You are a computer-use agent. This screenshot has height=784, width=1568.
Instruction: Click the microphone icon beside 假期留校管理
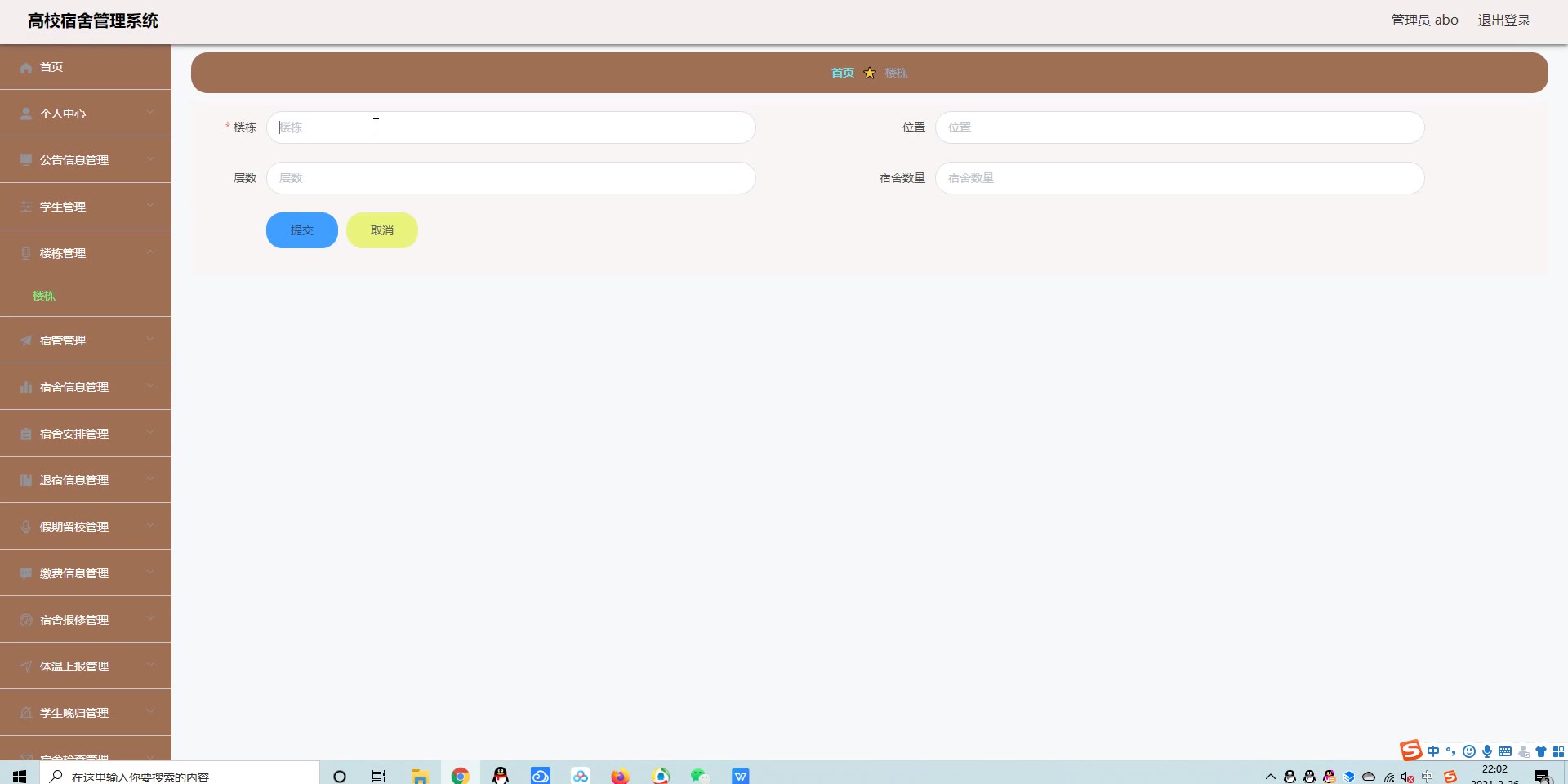[x=26, y=528]
